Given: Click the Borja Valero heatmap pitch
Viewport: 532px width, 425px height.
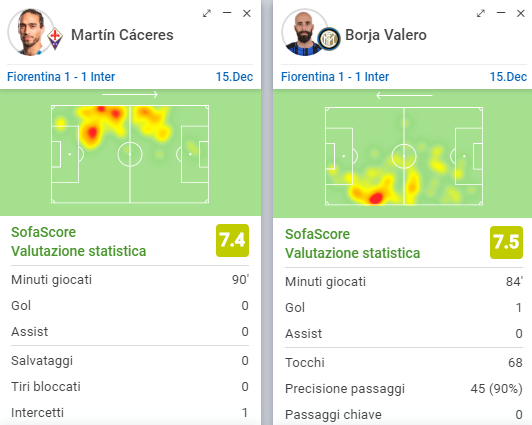Looking at the screenshot, I should [404, 156].
